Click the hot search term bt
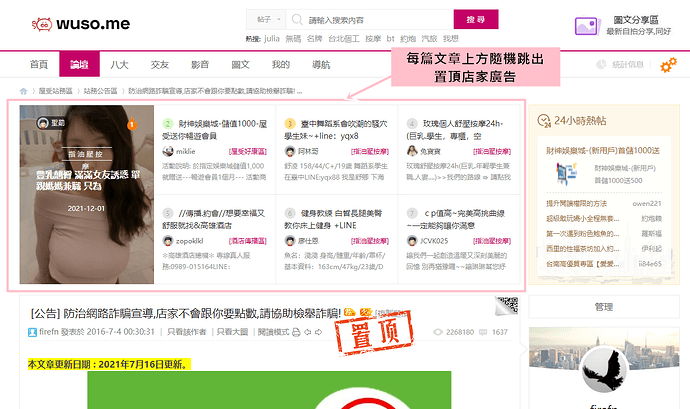 point(390,39)
